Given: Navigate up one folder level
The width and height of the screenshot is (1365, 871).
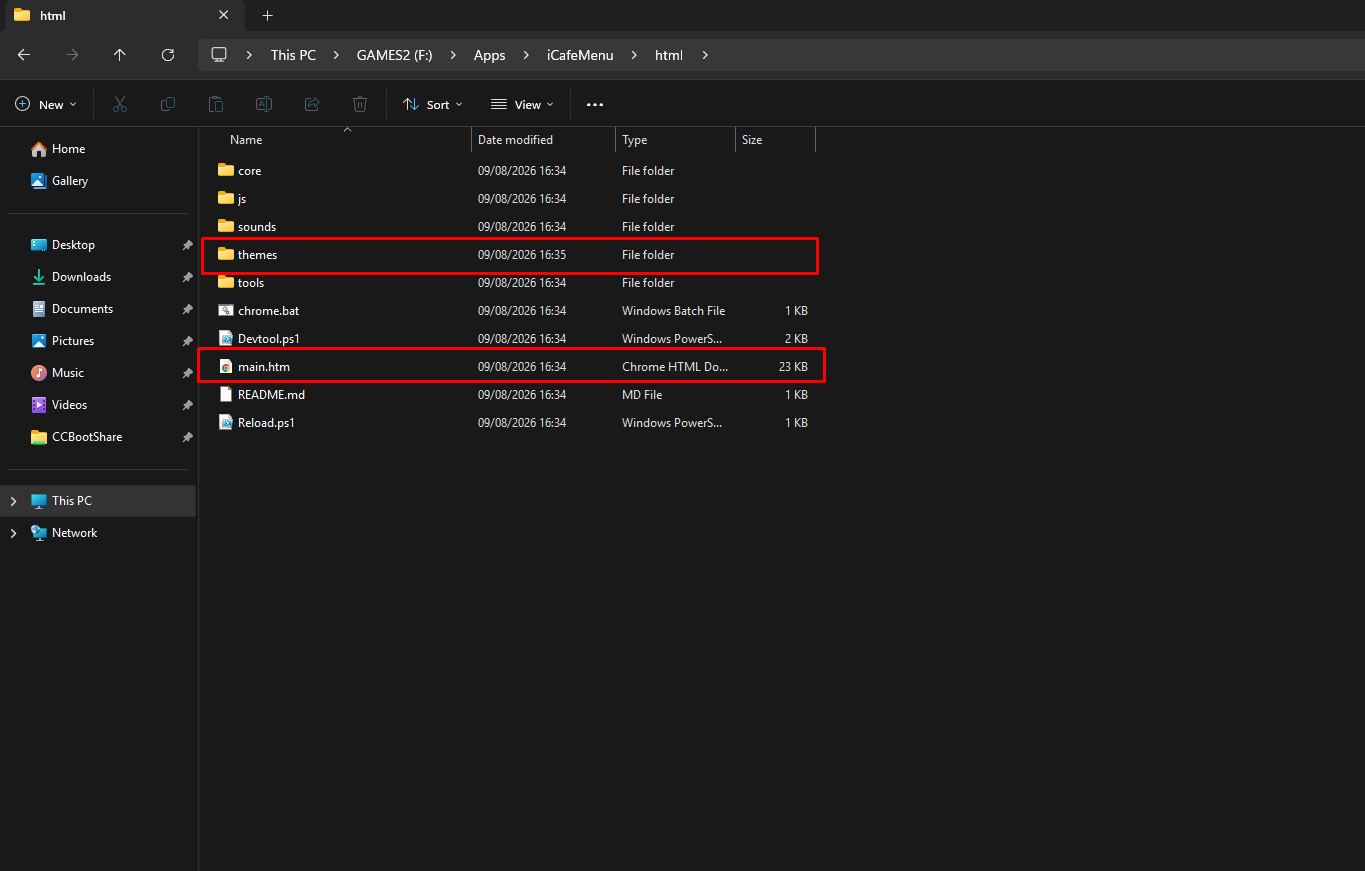Looking at the screenshot, I should pyautogui.click(x=120, y=55).
